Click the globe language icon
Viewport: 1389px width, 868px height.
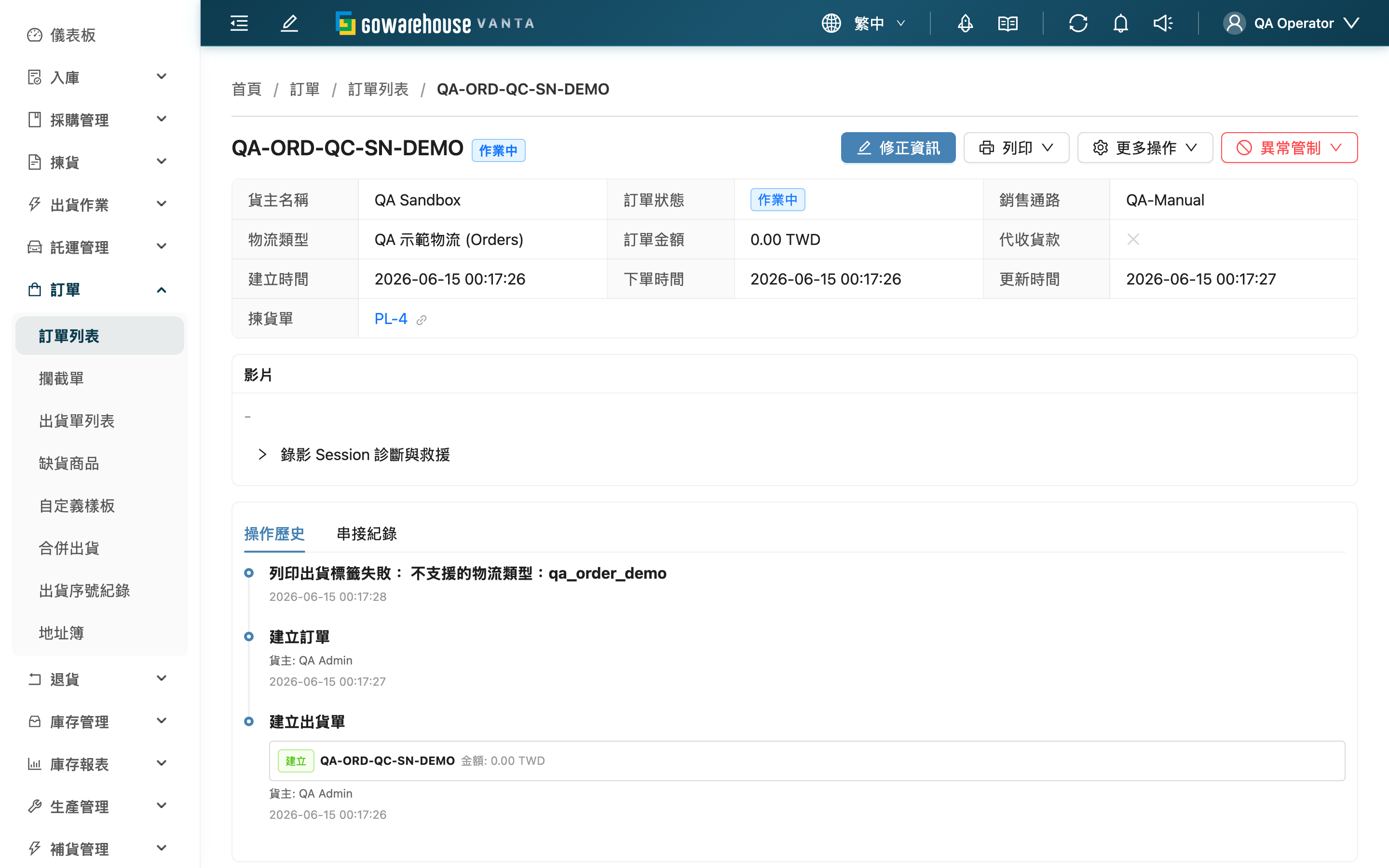click(x=831, y=23)
